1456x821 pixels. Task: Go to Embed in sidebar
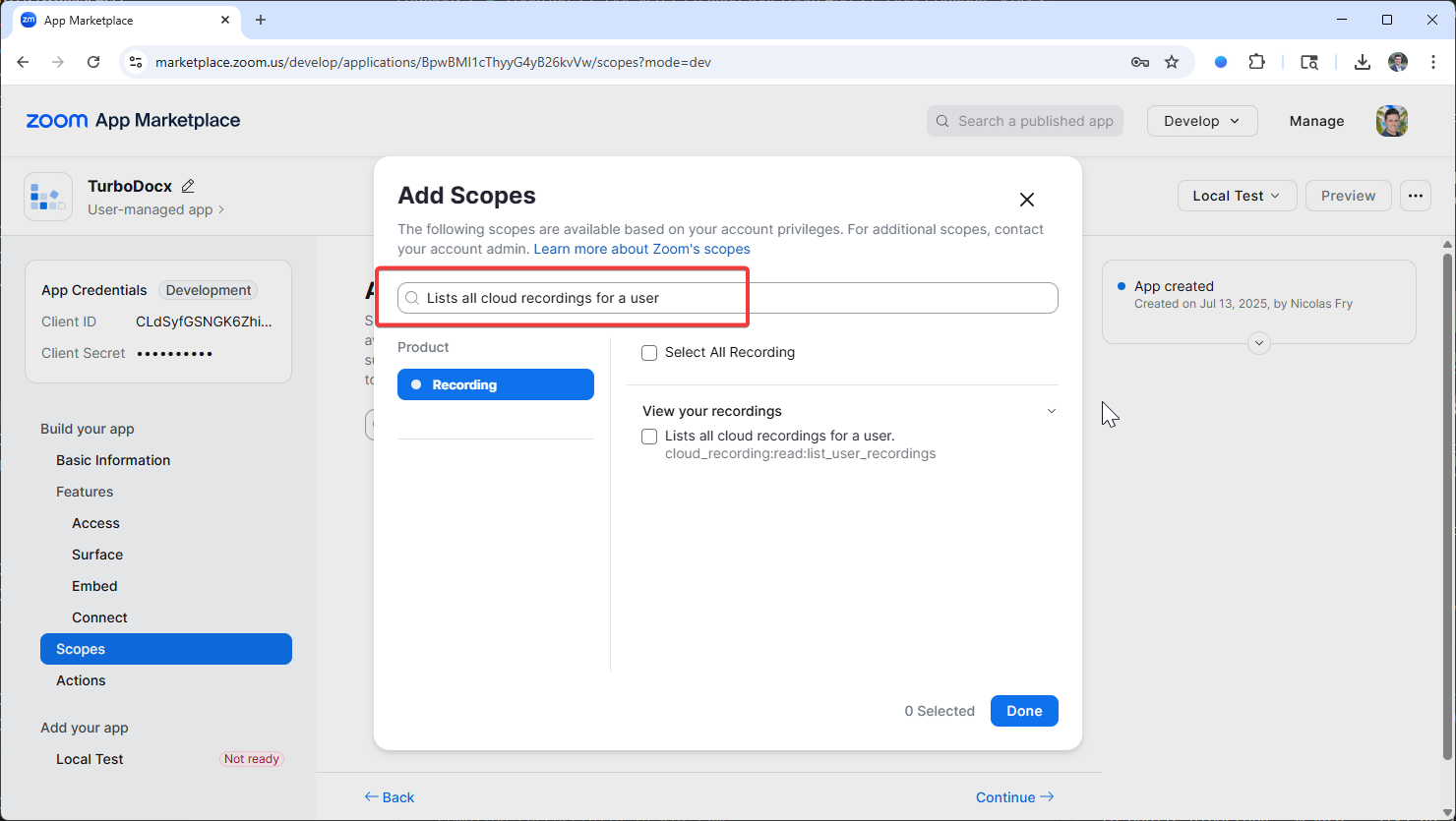pyautogui.click(x=94, y=586)
